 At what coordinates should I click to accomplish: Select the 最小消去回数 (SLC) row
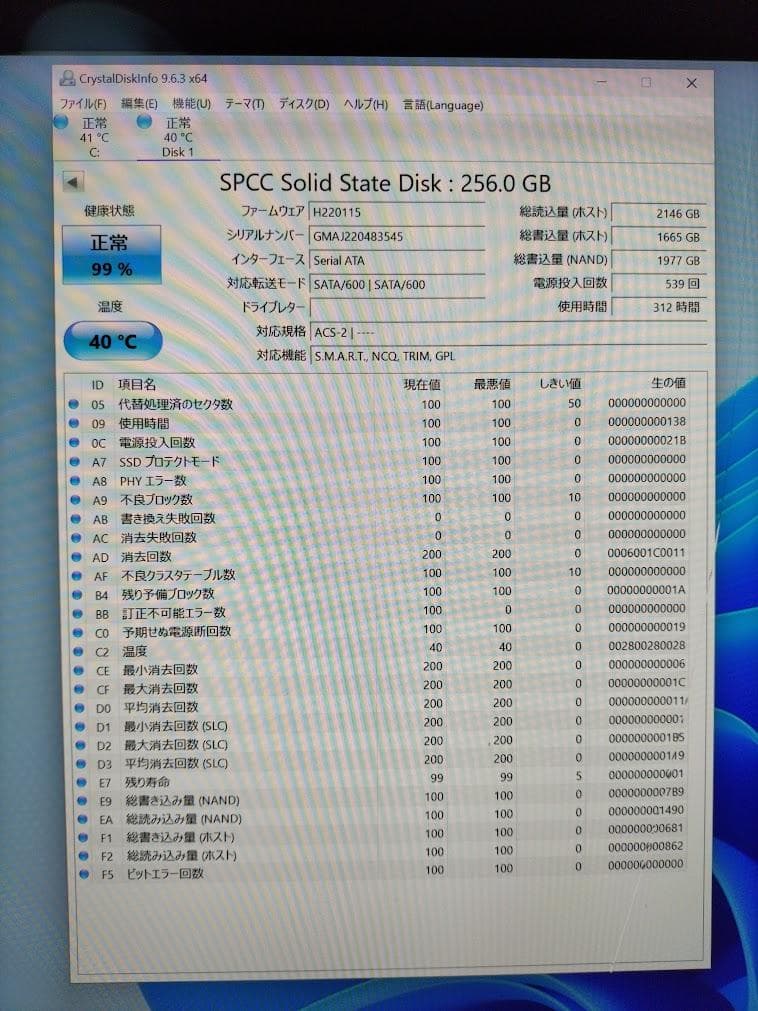381,725
